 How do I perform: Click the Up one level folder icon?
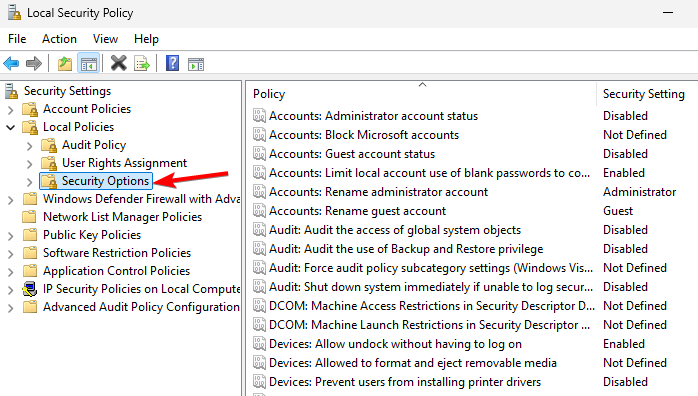[65, 64]
